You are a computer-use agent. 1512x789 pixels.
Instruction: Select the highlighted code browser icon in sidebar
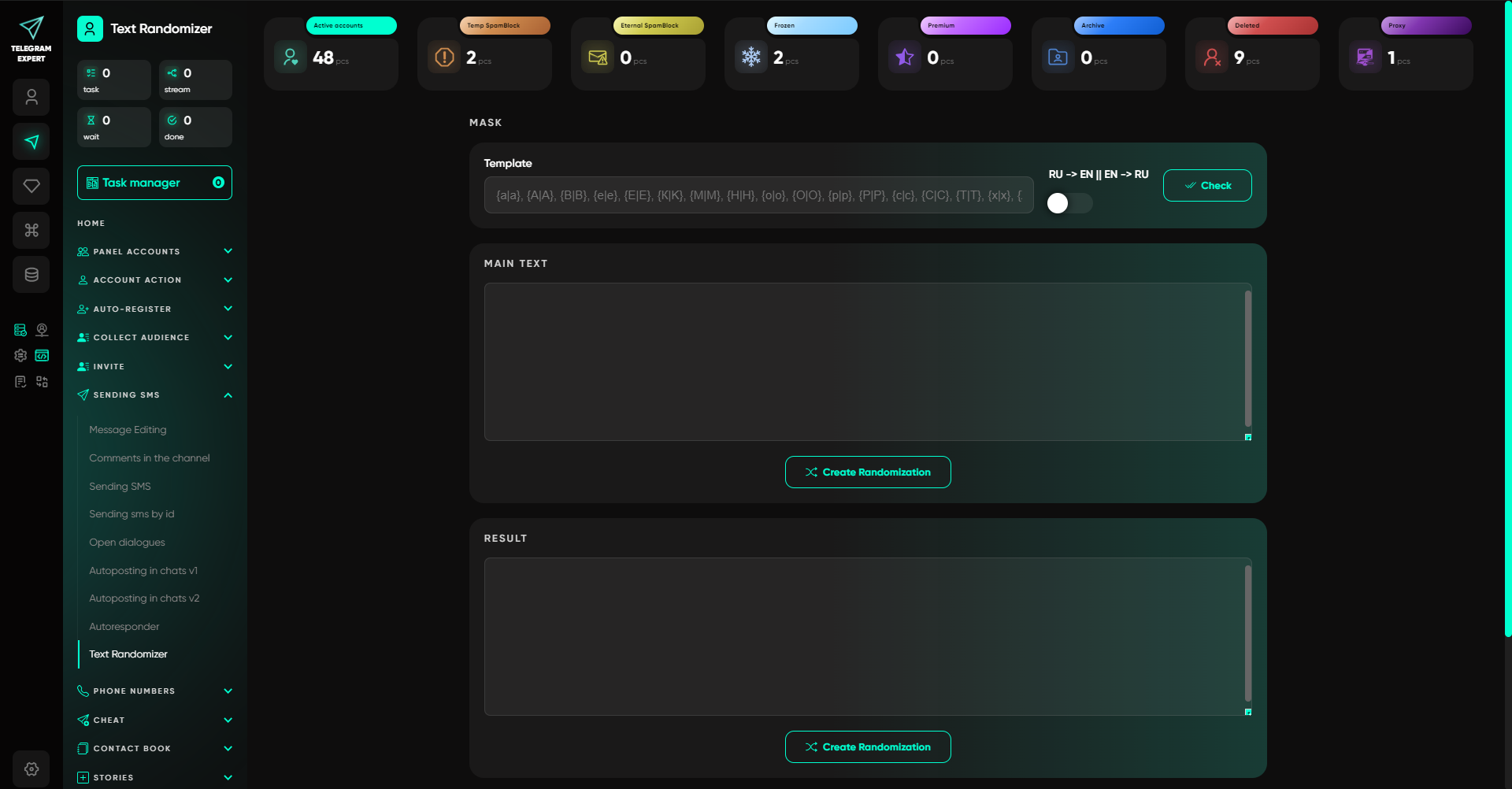(42, 356)
